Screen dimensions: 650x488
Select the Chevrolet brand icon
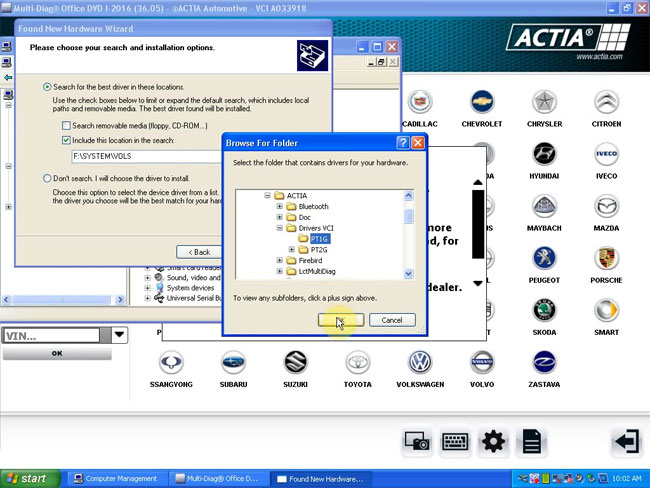482,102
